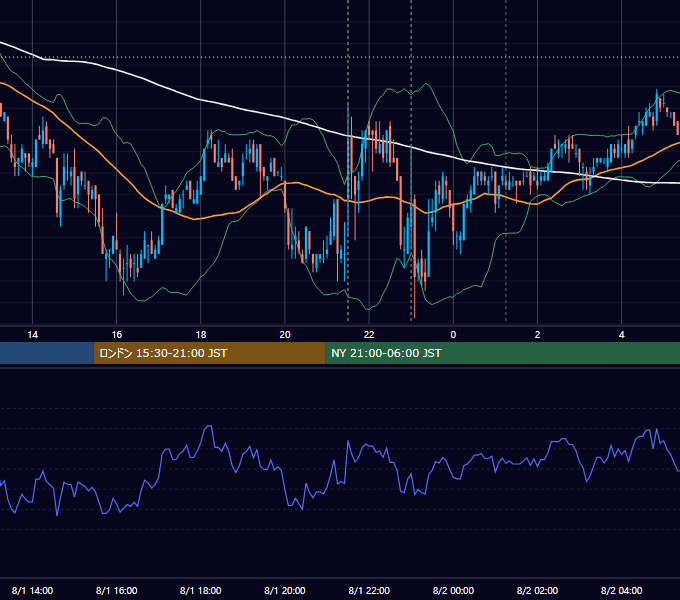Click the 8/2 04:00 time label
This screenshot has height=600, width=680.
tap(621, 590)
